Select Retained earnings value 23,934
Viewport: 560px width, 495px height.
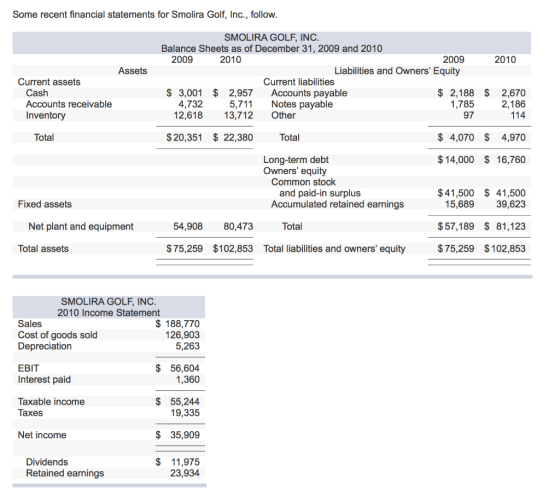(185, 473)
